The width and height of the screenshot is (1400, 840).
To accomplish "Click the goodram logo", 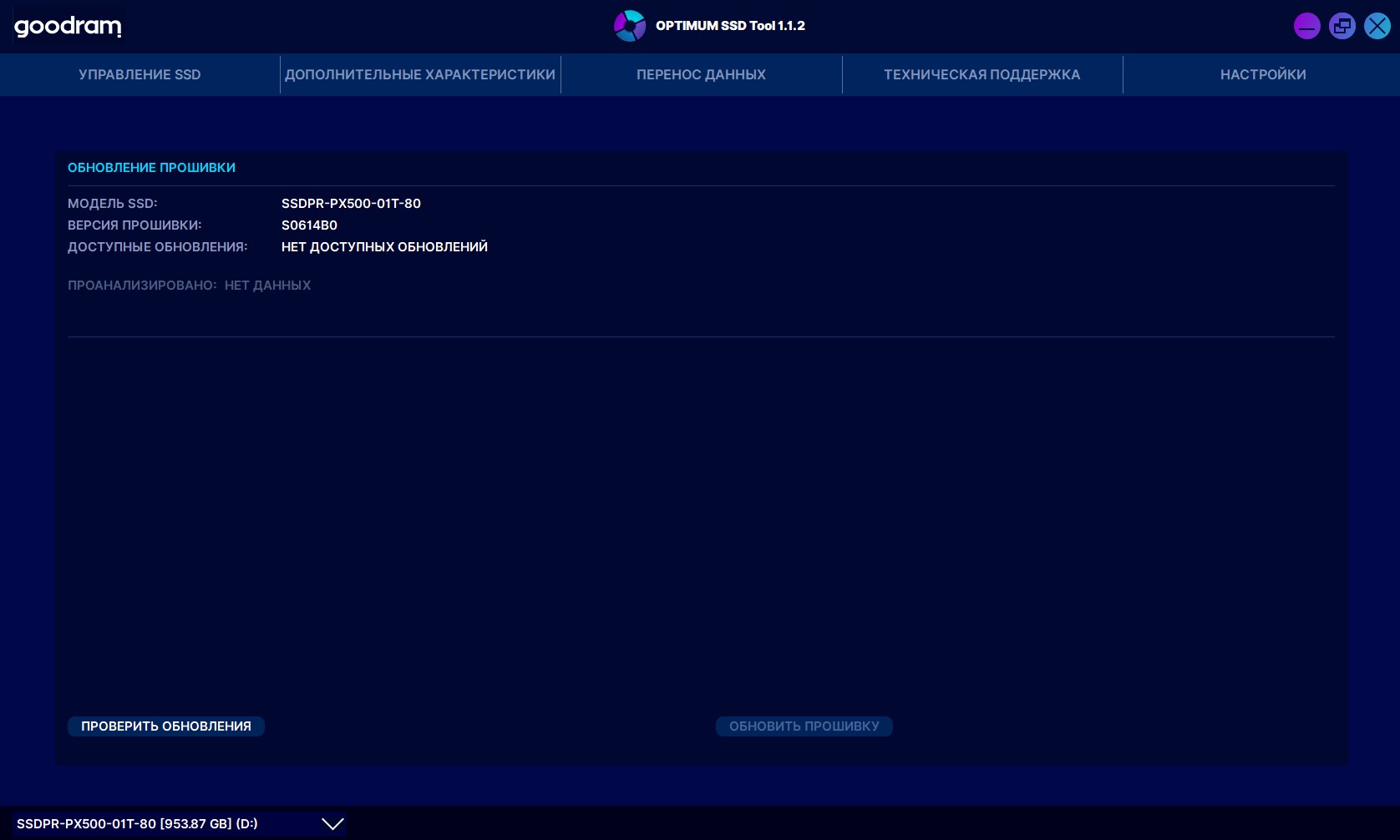I will [68, 27].
